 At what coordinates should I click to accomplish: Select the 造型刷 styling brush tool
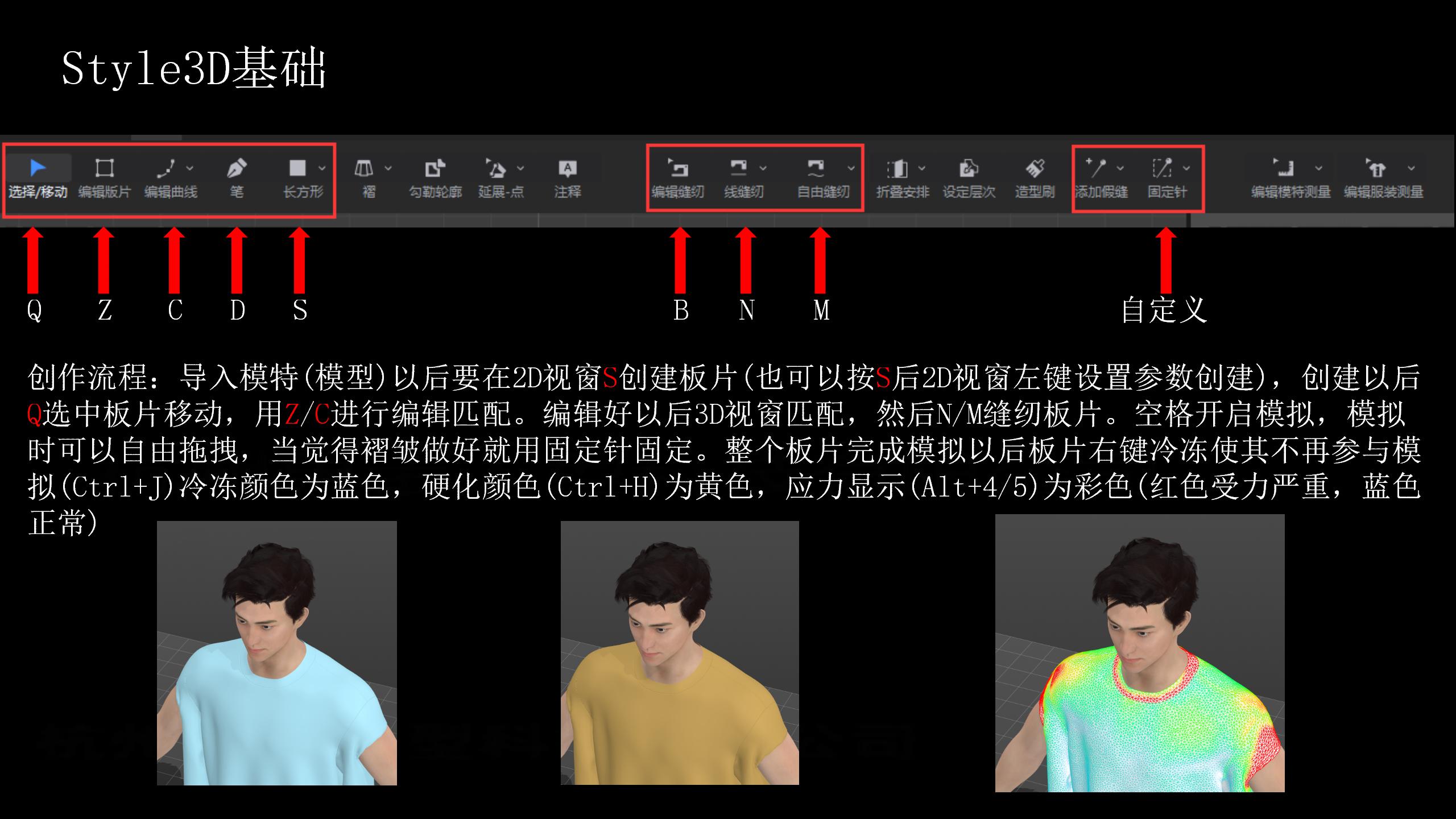(x=1035, y=177)
